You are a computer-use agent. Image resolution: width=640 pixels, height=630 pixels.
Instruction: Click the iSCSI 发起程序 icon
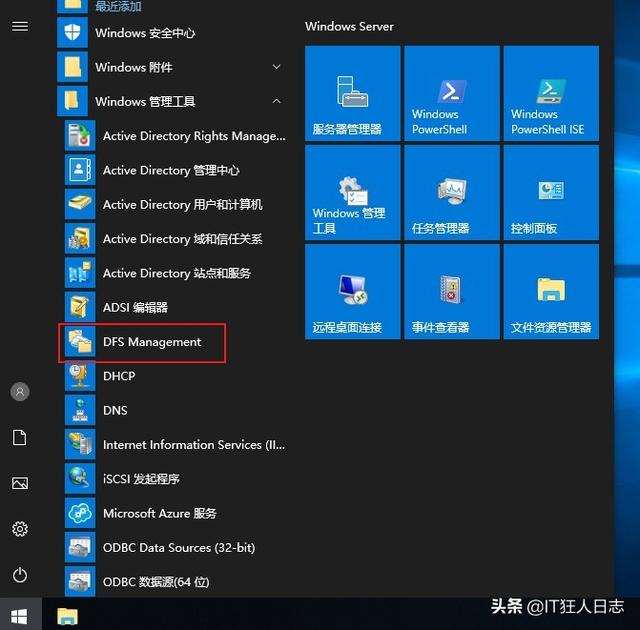(80, 479)
